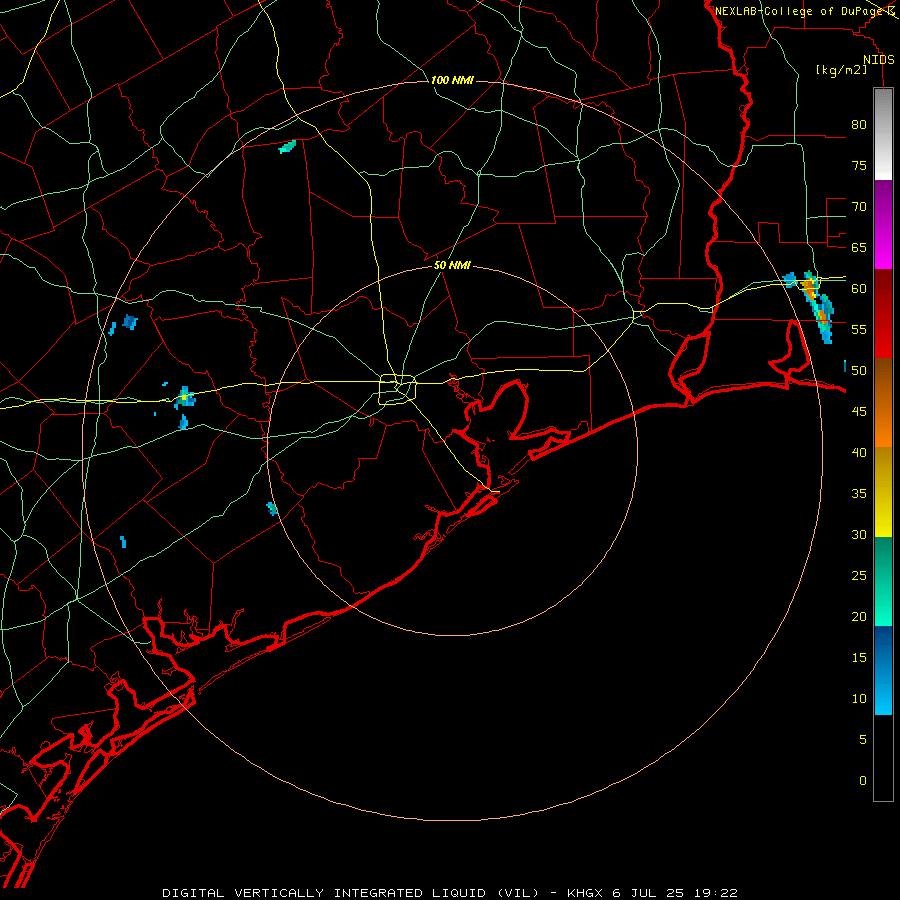The image size is (900, 900).
Task: Click the 20 value on the scale
Action: point(859,616)
